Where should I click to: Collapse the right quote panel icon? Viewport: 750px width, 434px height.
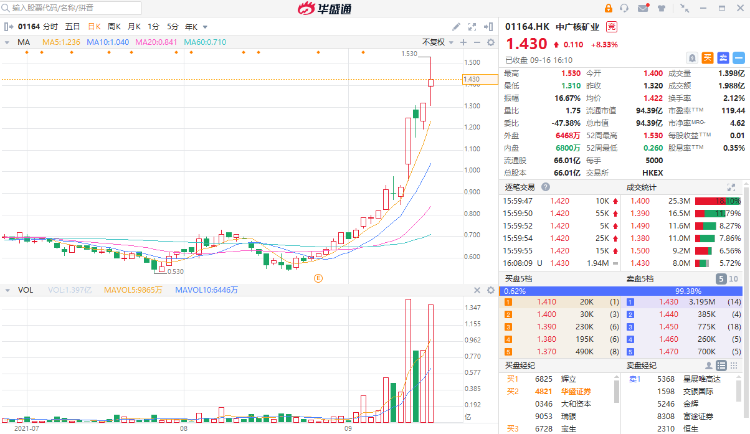point(488,27)
